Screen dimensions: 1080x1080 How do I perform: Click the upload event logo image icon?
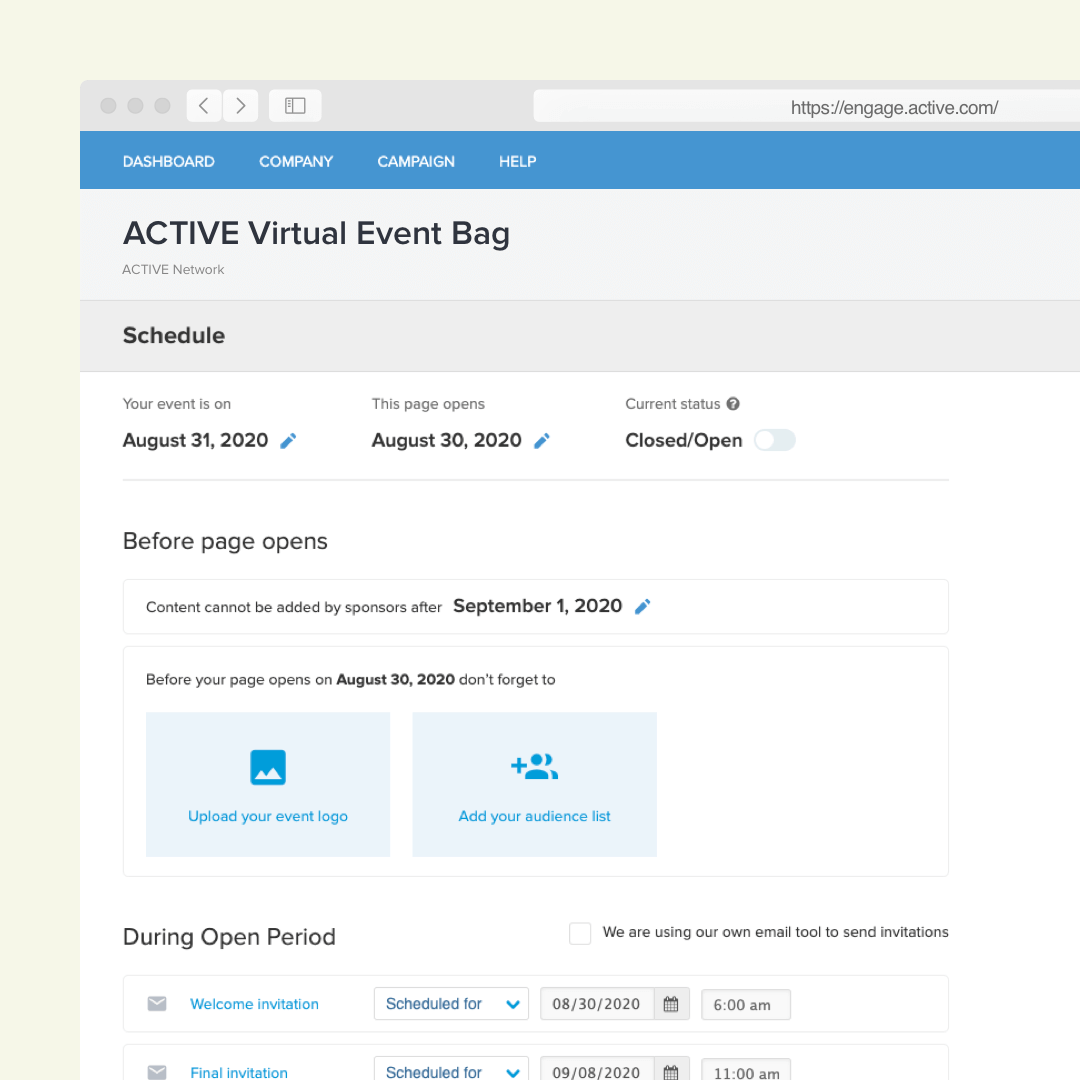[x=267, y=768]
